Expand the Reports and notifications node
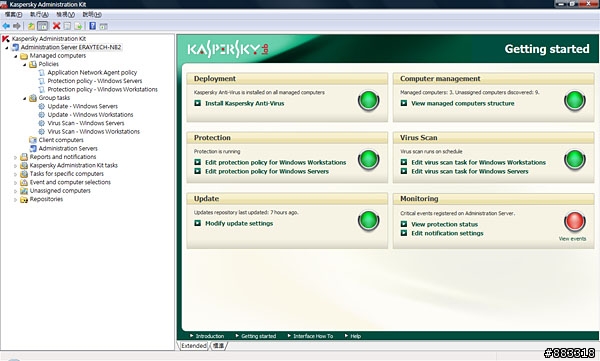 point(16,157)
